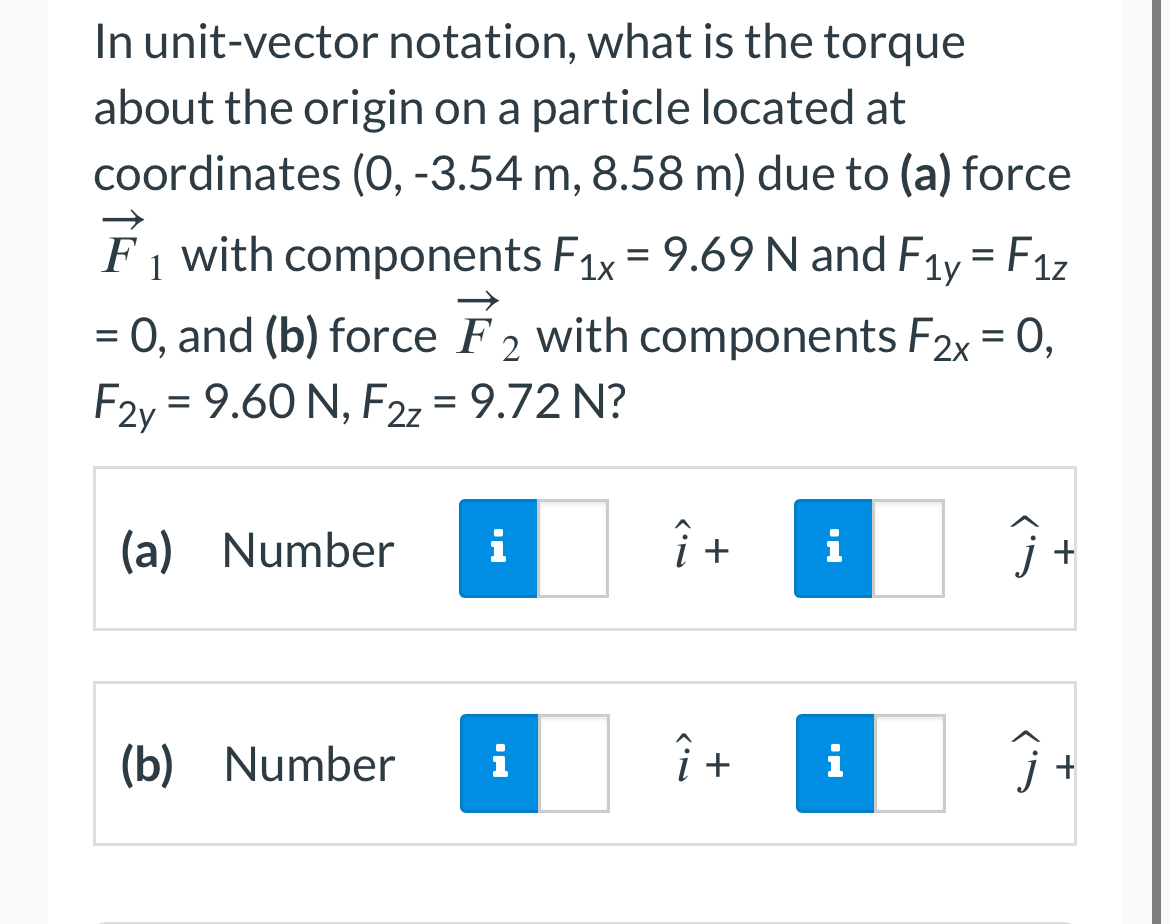1170x924 pixels.
Task: Click the info icon beside part (a) second answer box
Action: point(834,548)
